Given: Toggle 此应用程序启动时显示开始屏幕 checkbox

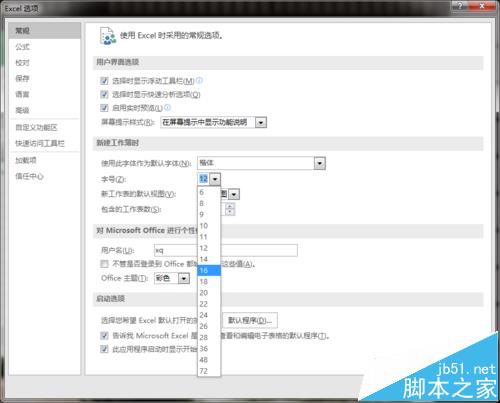Looking at the screenshot, I should pos(104,349).
